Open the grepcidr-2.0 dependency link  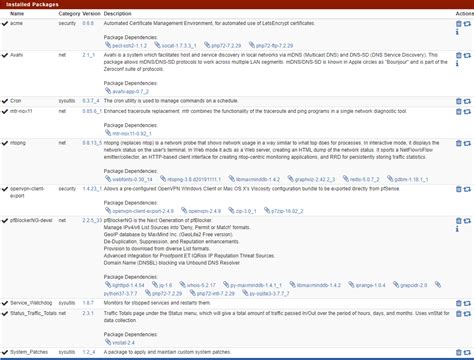click(410, 285)
